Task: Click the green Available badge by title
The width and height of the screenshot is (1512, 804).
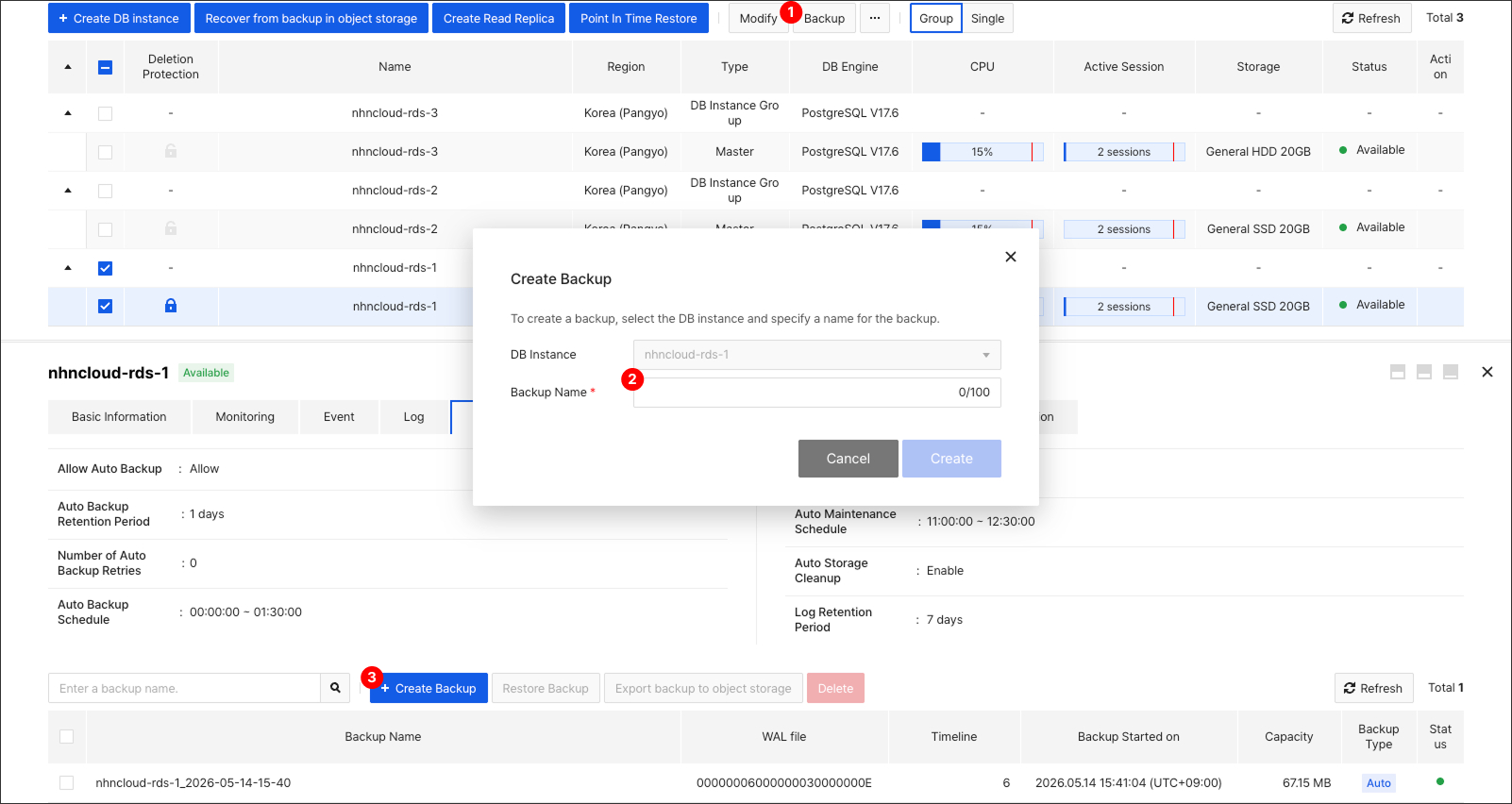Action: click(x=207, y=373)
